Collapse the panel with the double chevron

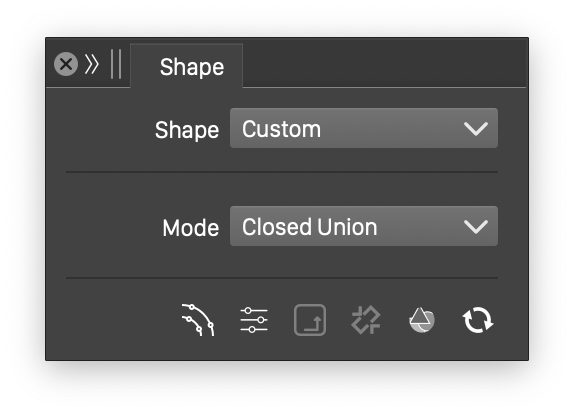92,64
